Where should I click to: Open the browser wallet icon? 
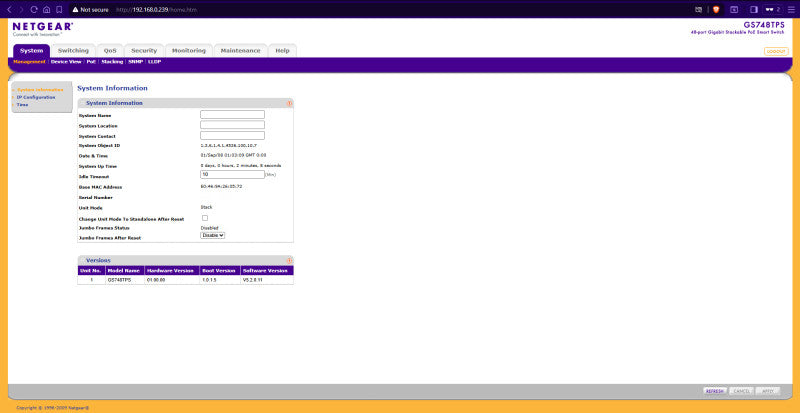[734, 9]
